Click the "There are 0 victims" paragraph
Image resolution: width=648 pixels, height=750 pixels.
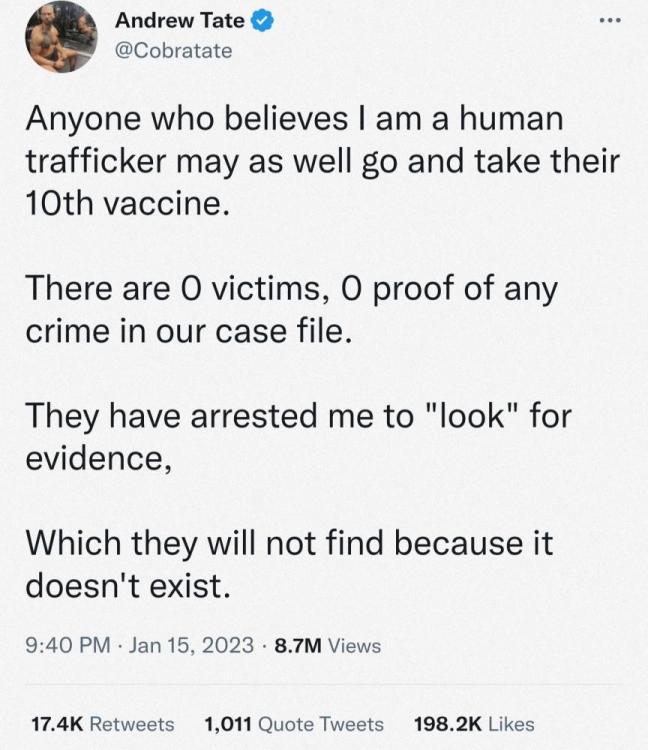[x=290, y=308]
